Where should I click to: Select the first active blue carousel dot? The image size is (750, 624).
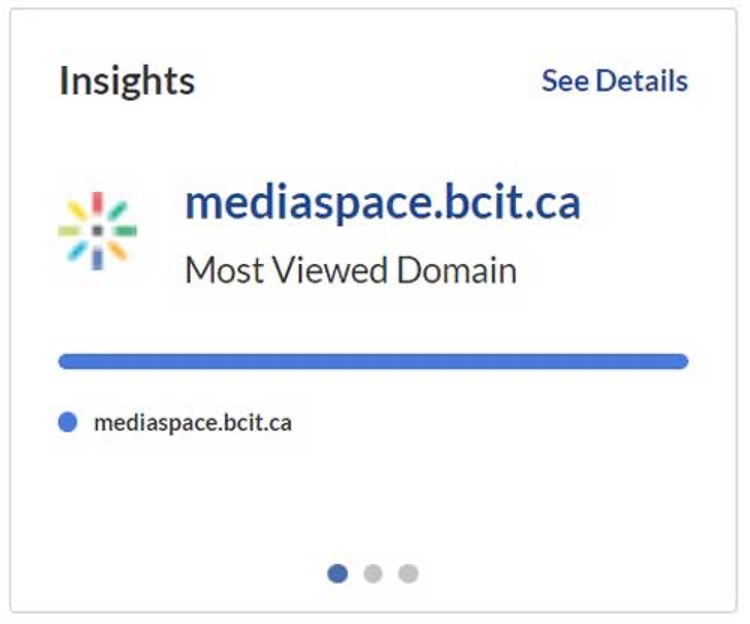338,573
